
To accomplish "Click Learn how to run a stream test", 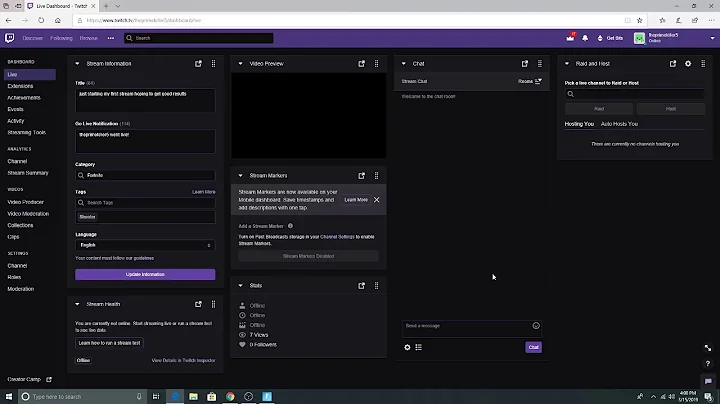I will click(109, 342).
